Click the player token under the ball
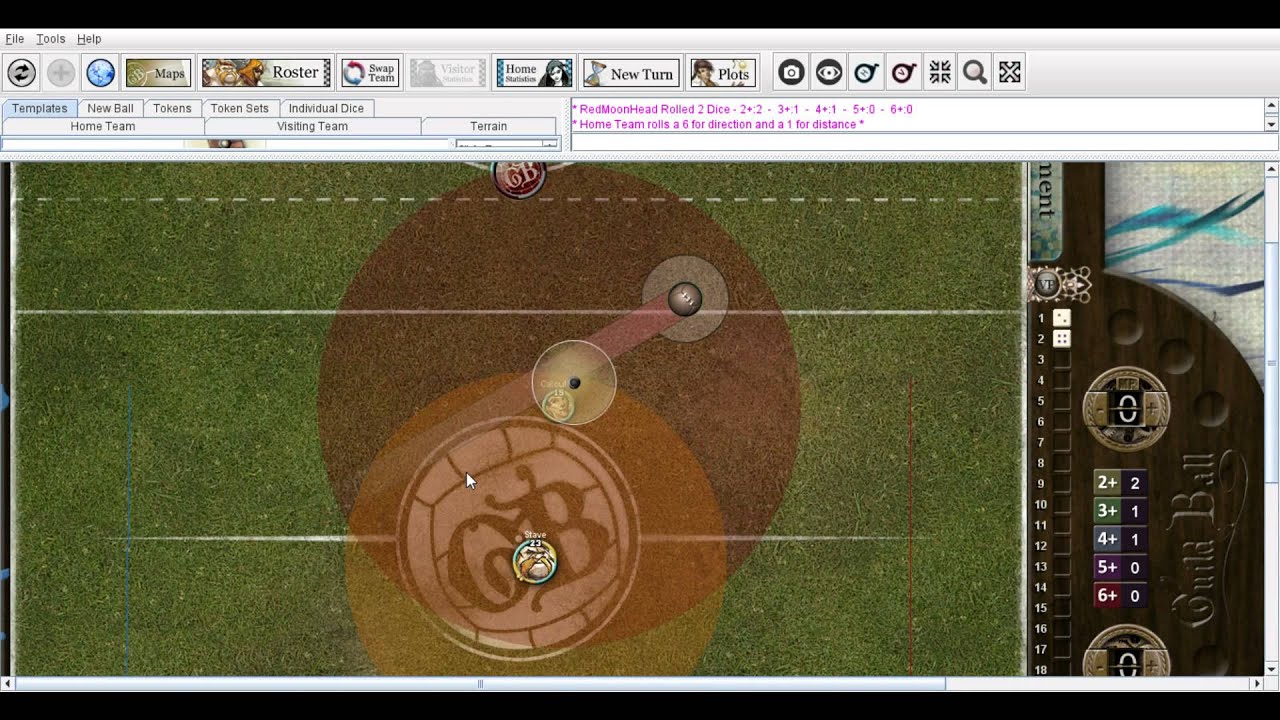Viewport: 1280px width, 720px height. coord(557,404)
